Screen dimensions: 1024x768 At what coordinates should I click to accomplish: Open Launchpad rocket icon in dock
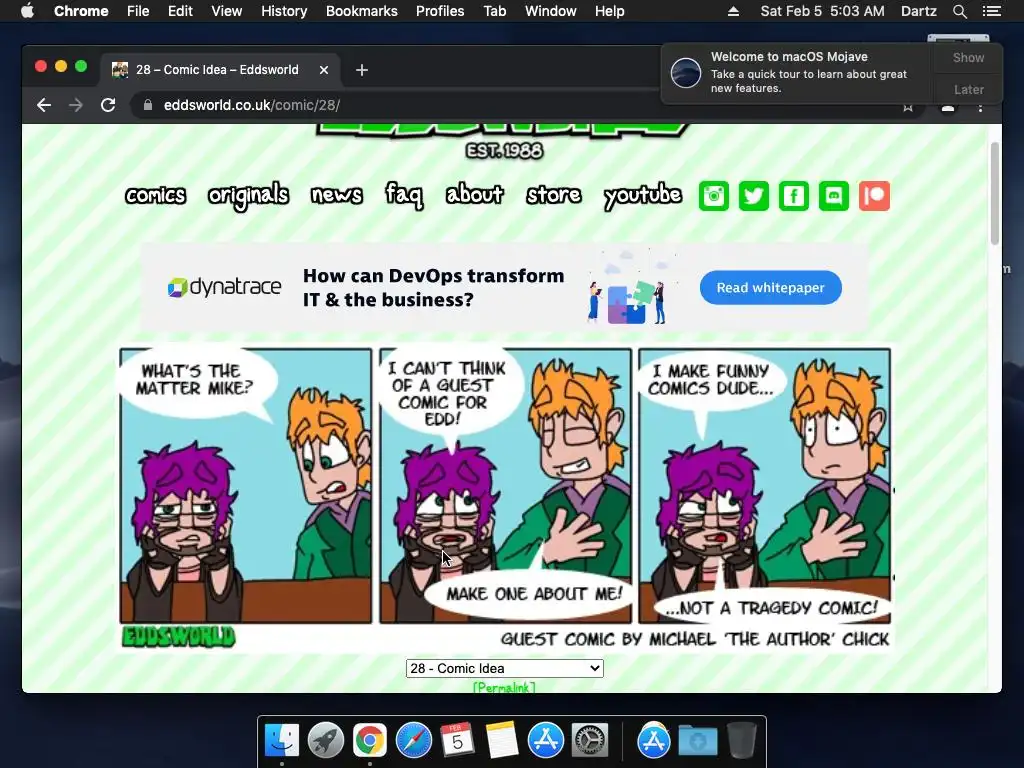[x=325, y=741]
